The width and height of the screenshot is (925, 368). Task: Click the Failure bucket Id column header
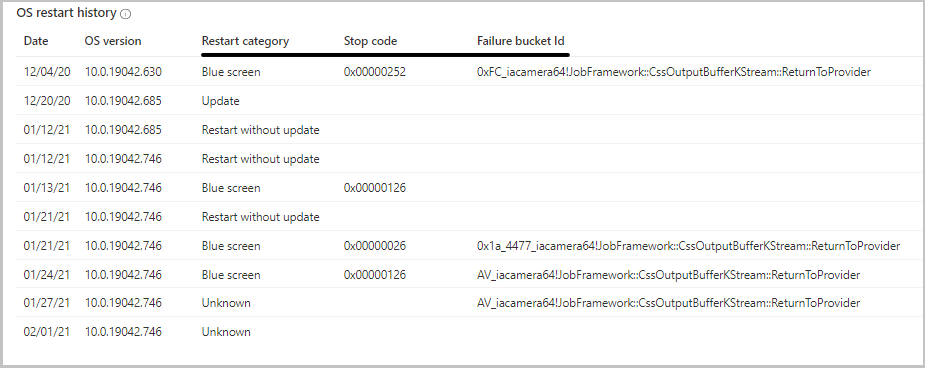tap(521, 41)
